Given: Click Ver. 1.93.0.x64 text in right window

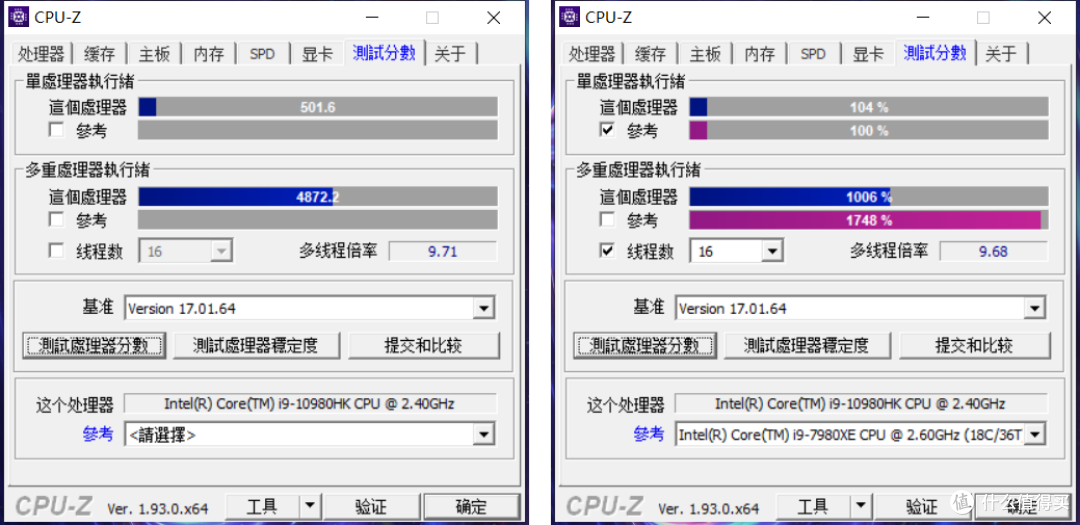Looking at the screenshot, I should 709,508.
